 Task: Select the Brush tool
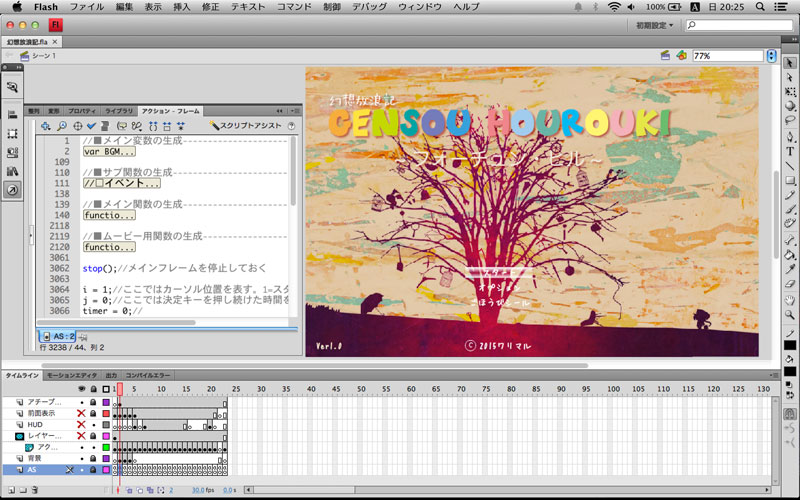coord(790,209)
